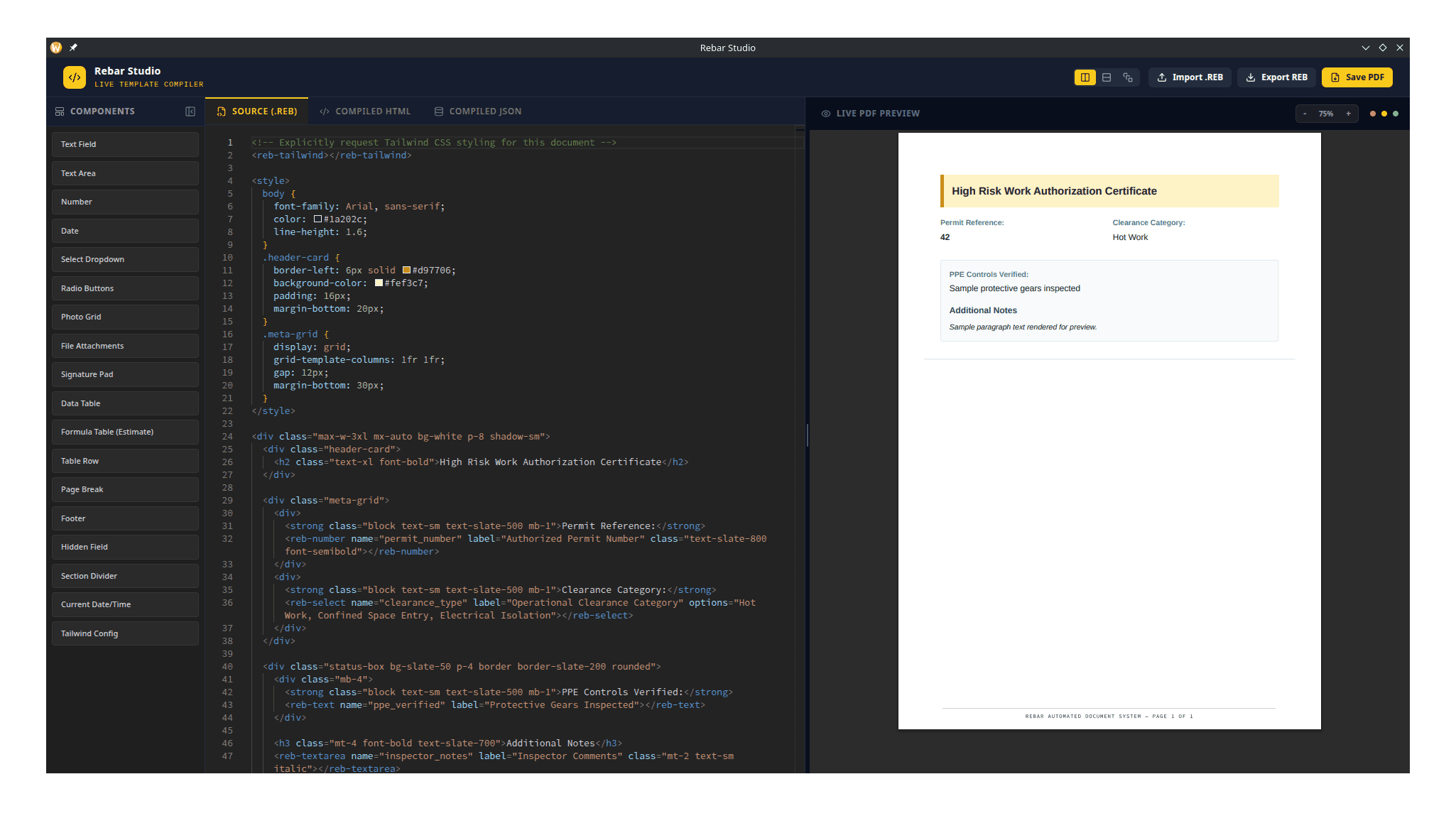Viewport: 1456px width, 828px height.
Task: Click the 'Live Template Compiler' subtitle
Action: [x=149, y=85]
